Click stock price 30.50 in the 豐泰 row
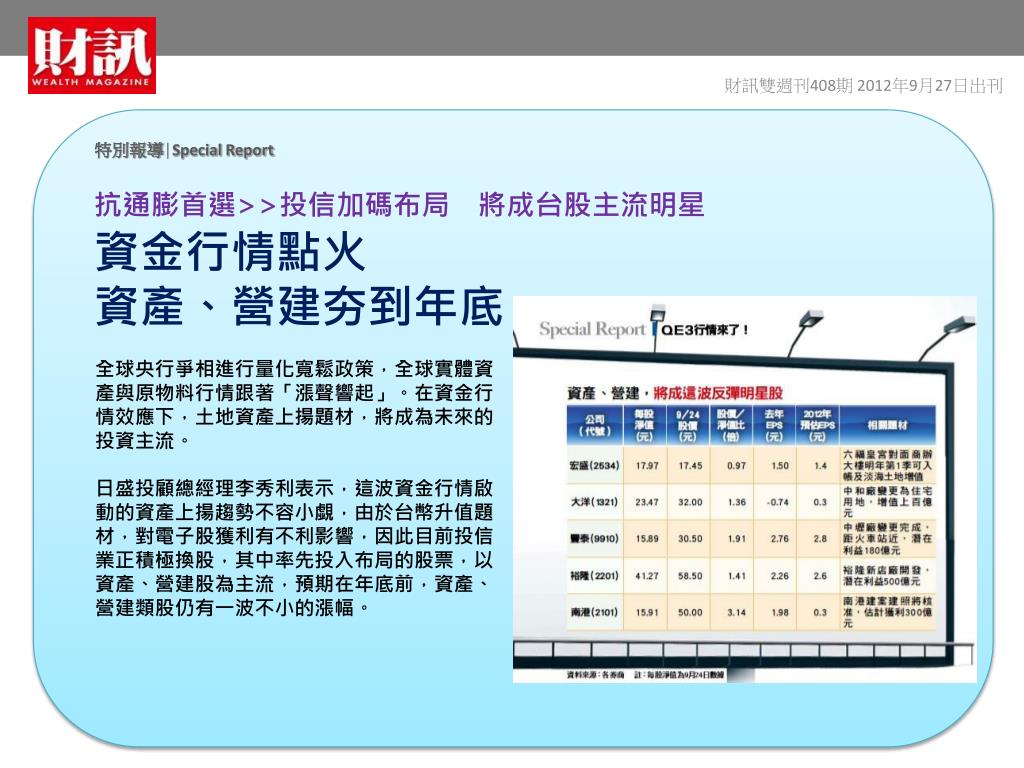This screenshot has height=768, width=1024. tap(690, 539)
